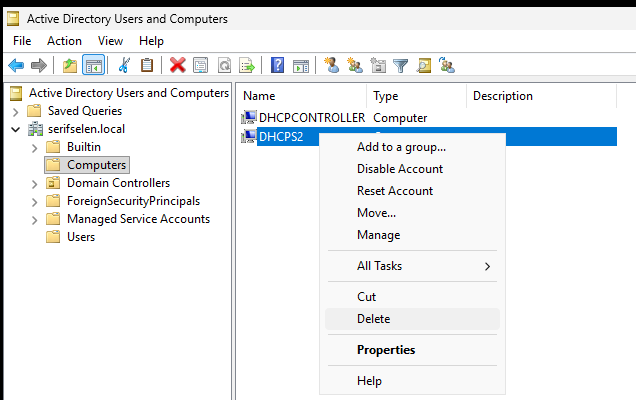Choose Properties in context menu

[x=412, y=350]
